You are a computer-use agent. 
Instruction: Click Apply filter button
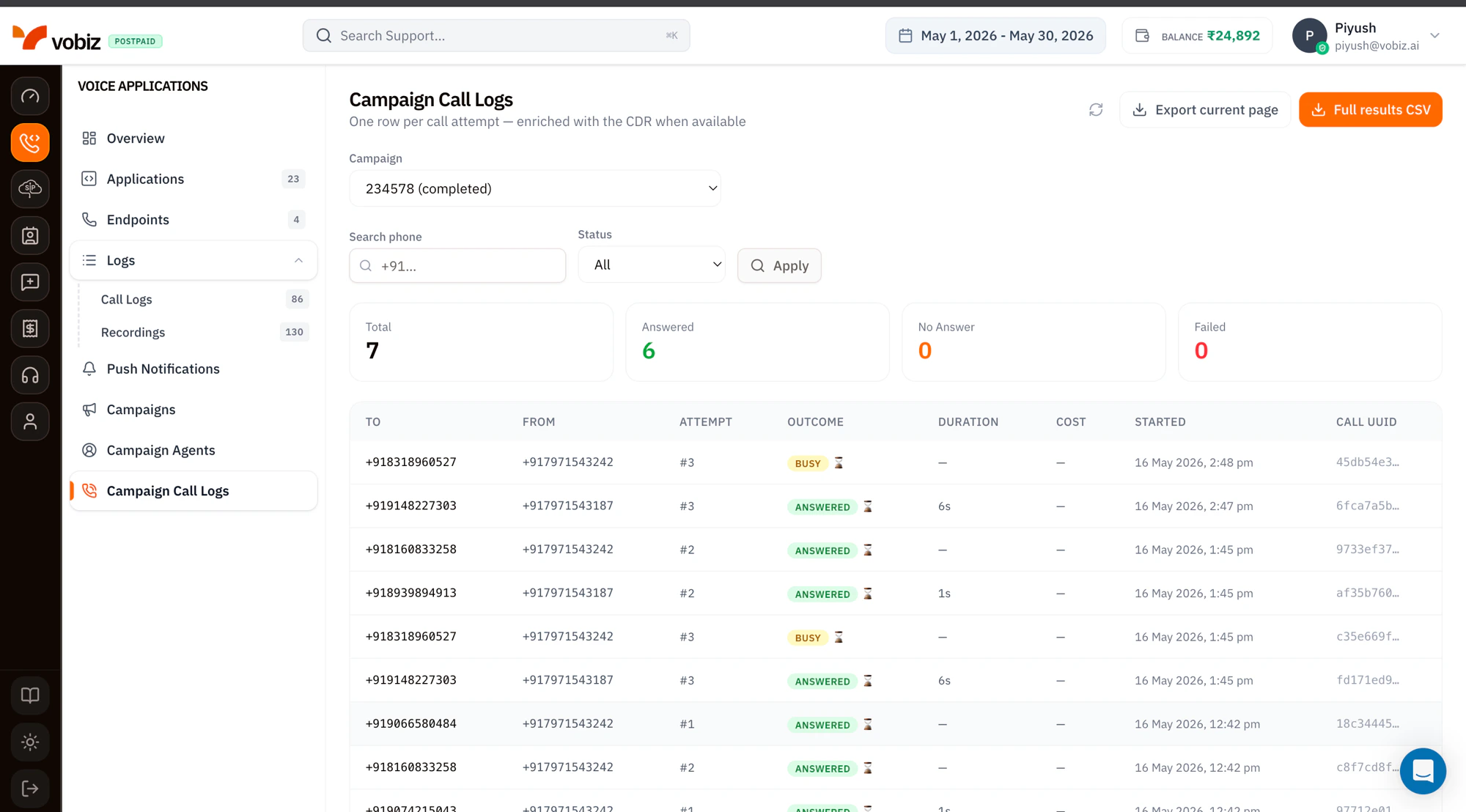click(779, 265)
